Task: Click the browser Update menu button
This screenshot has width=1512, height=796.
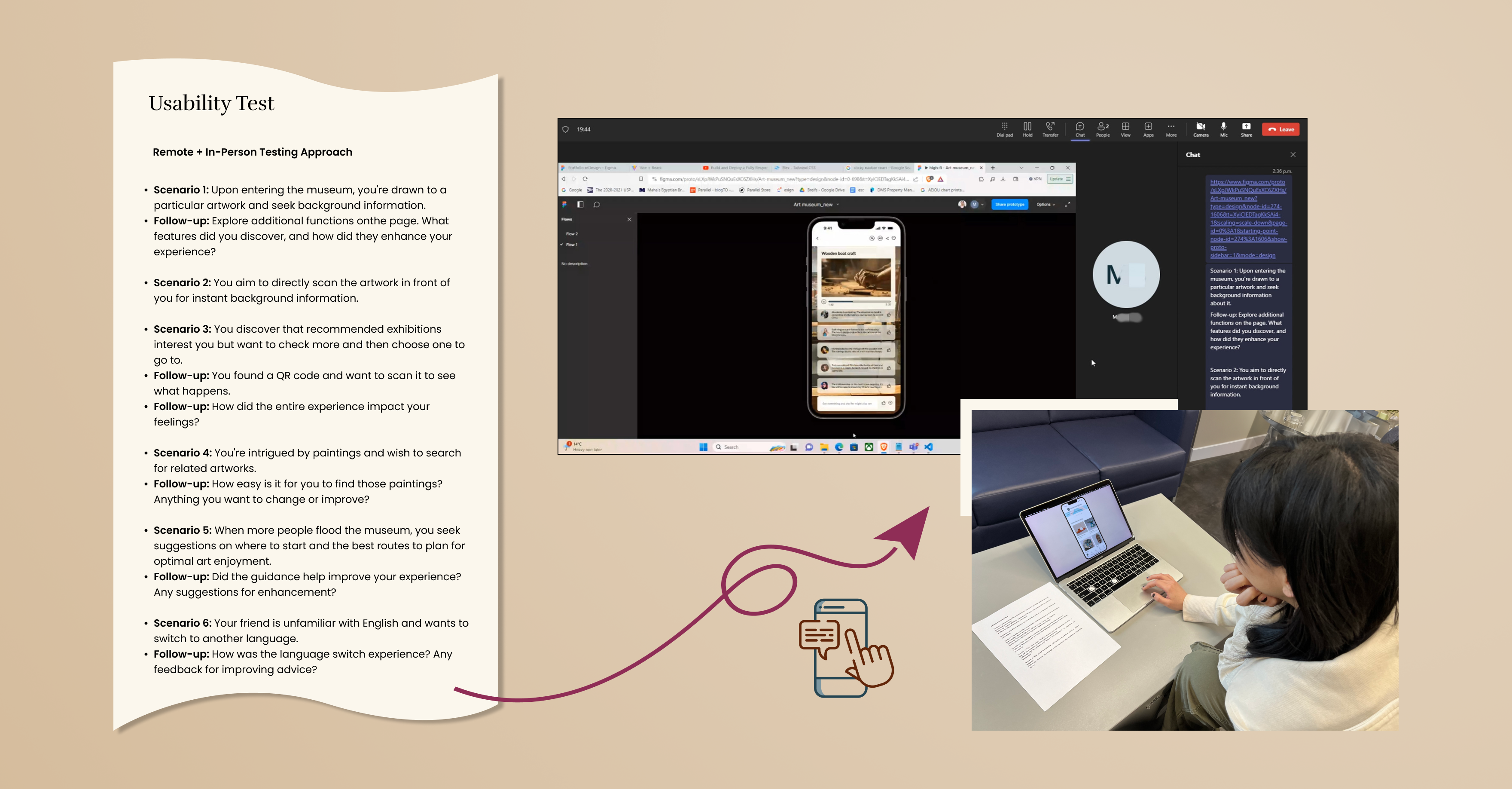Action: [1061, 179]
